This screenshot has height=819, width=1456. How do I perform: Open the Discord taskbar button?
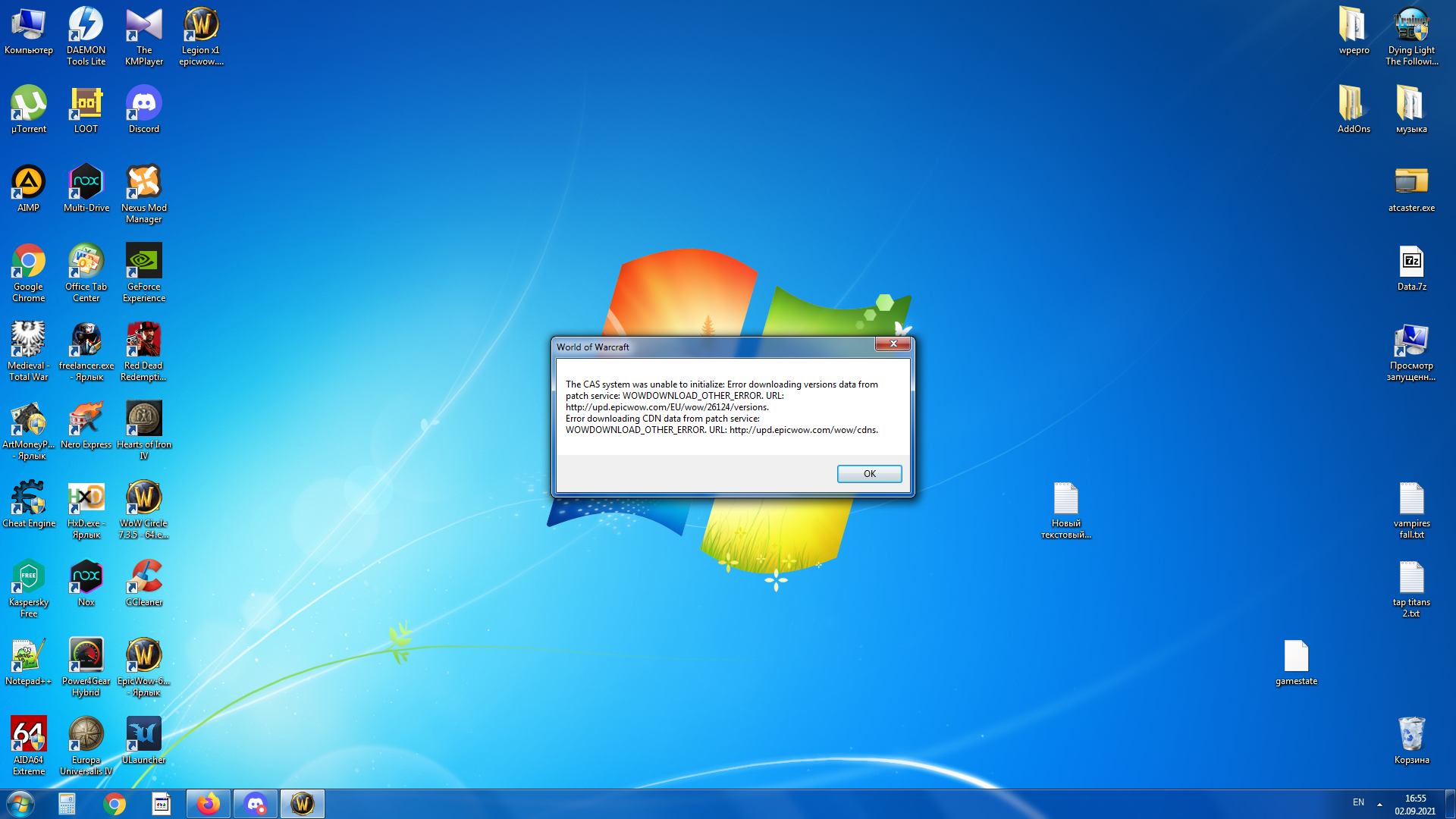pyautogui.click(x=256, y=804)
